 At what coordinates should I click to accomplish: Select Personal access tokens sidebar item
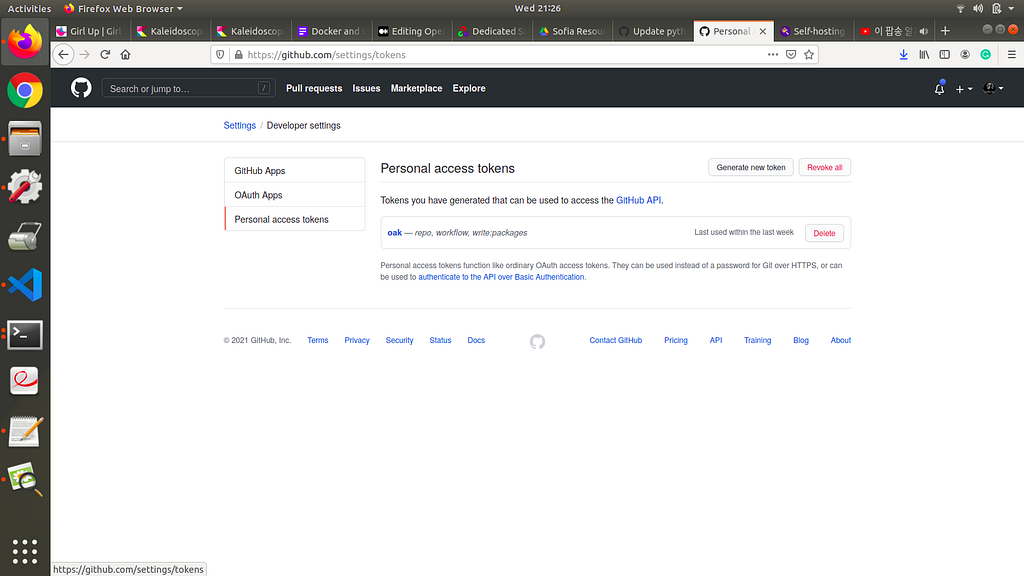(x=295, y=219)
